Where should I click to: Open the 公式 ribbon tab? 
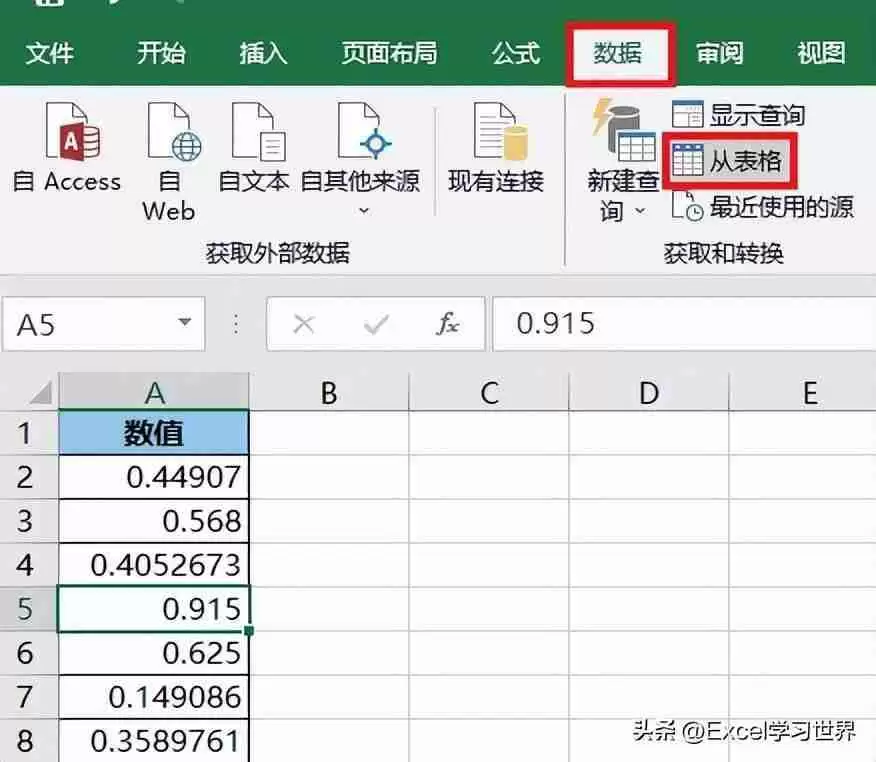[514, 54]
